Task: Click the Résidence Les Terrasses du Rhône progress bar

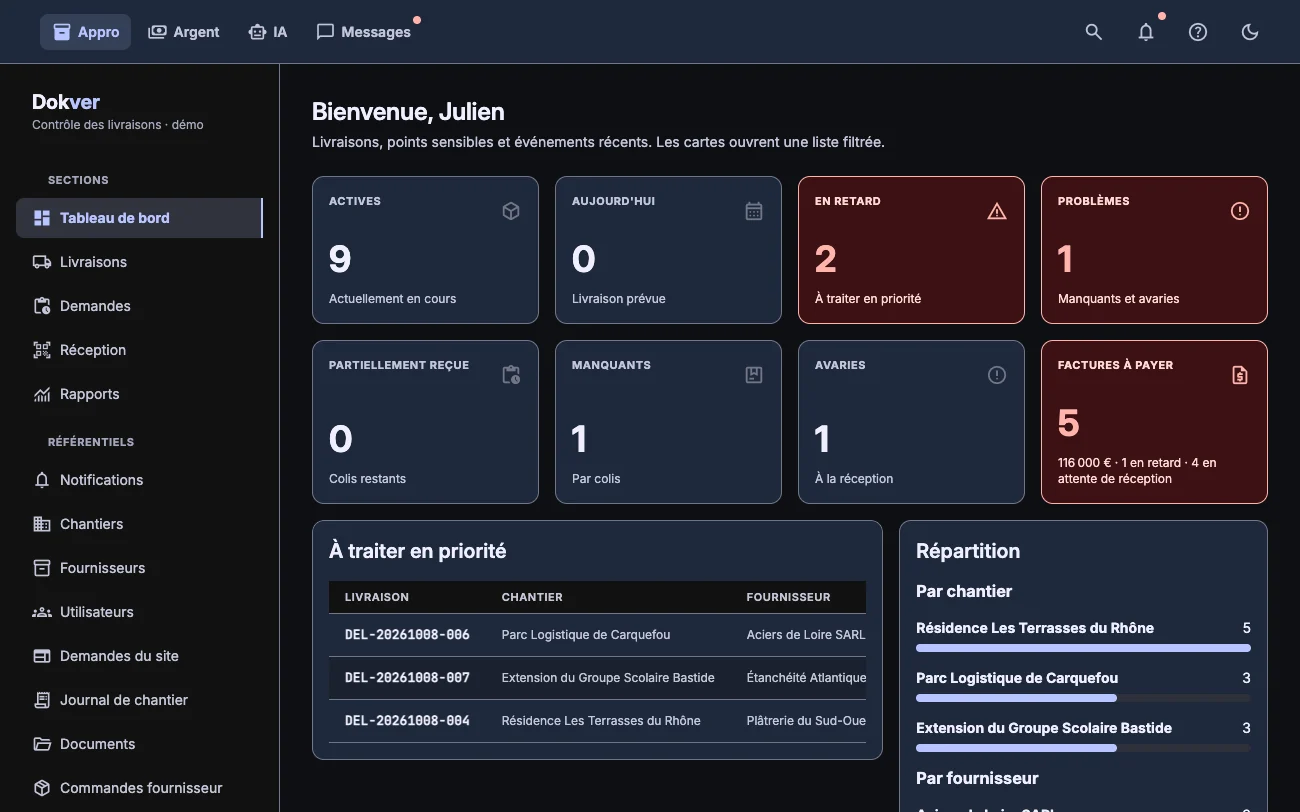Action: click(x=1083, y=648)
